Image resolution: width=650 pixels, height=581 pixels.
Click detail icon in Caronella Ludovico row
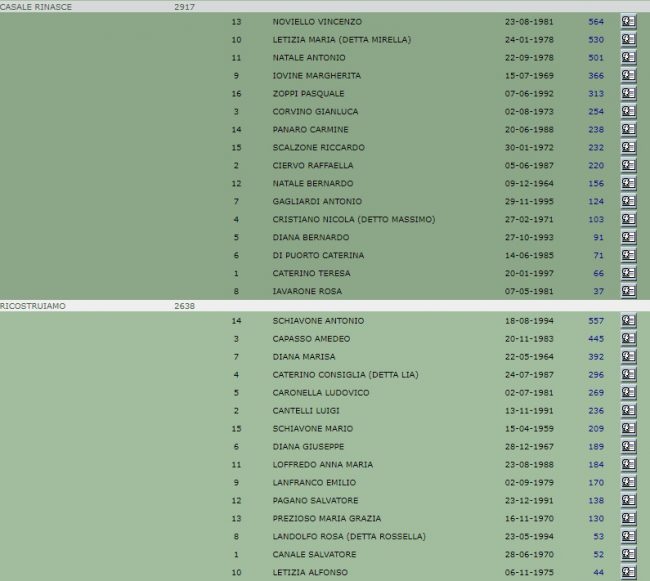tap(628, 393)
